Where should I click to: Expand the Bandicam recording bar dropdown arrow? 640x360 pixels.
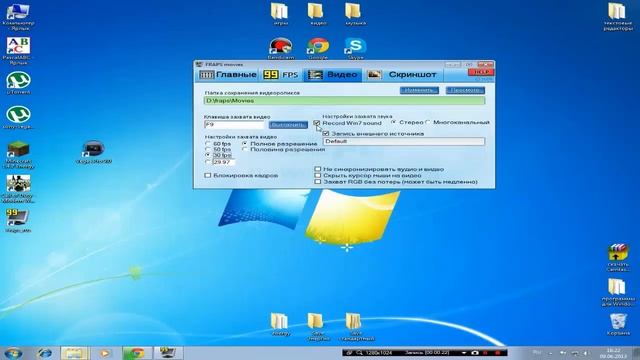464,353
